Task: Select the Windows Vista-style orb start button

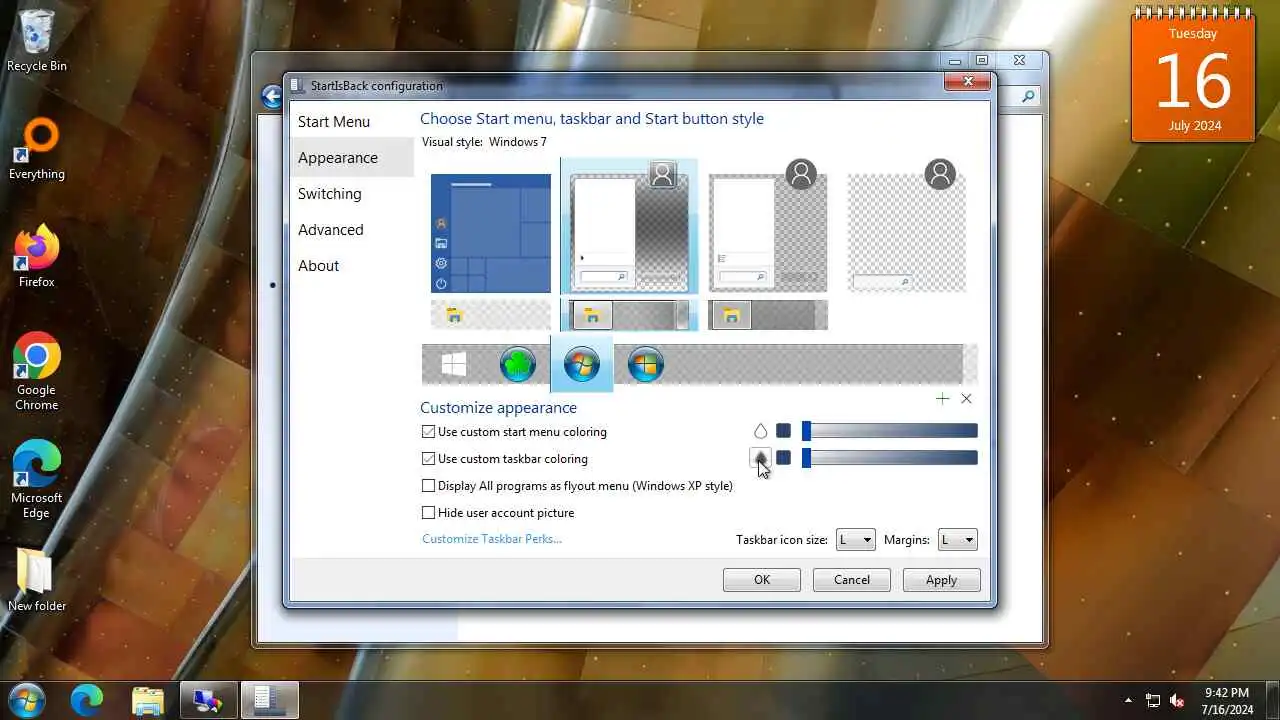Action: point(646,365)
